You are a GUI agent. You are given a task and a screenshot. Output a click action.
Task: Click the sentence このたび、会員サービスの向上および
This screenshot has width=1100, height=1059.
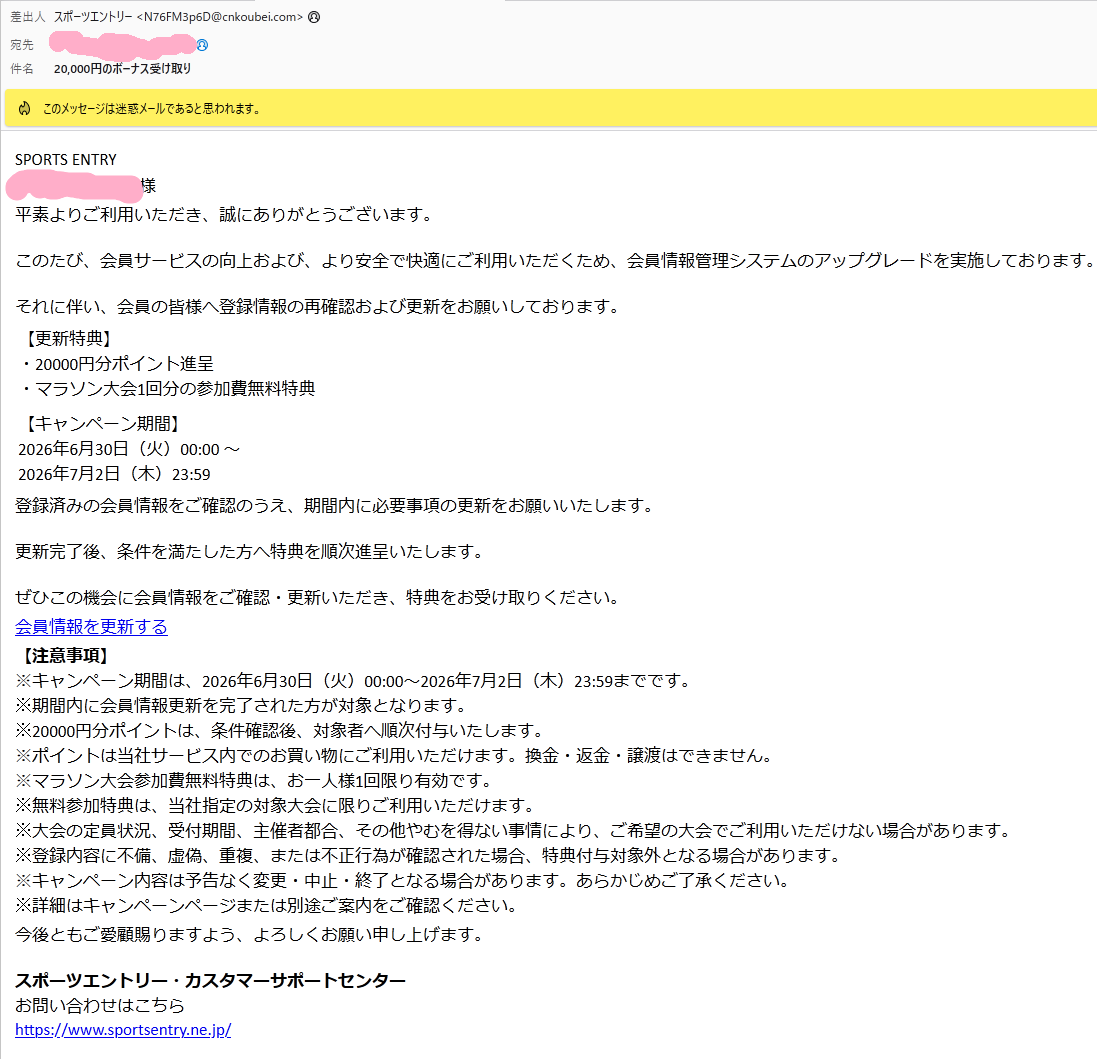coord(556,261)
